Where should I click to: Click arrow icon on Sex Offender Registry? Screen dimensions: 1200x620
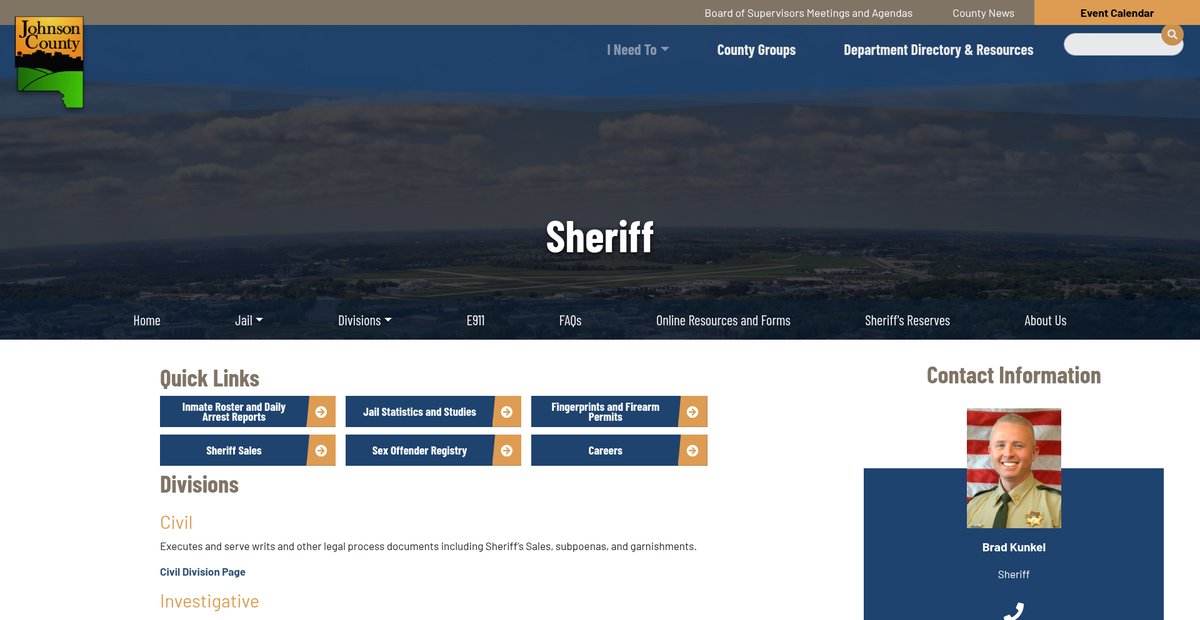pos(507,451)
